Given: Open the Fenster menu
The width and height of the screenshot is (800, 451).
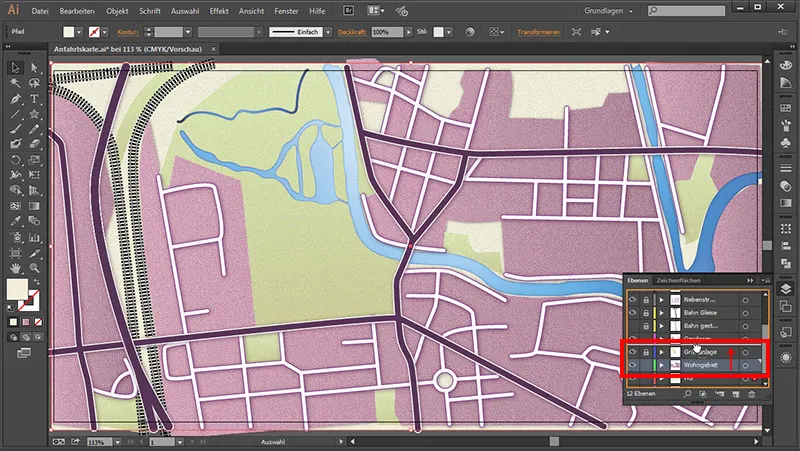Looking at the screenshot, I should (286, 11).
